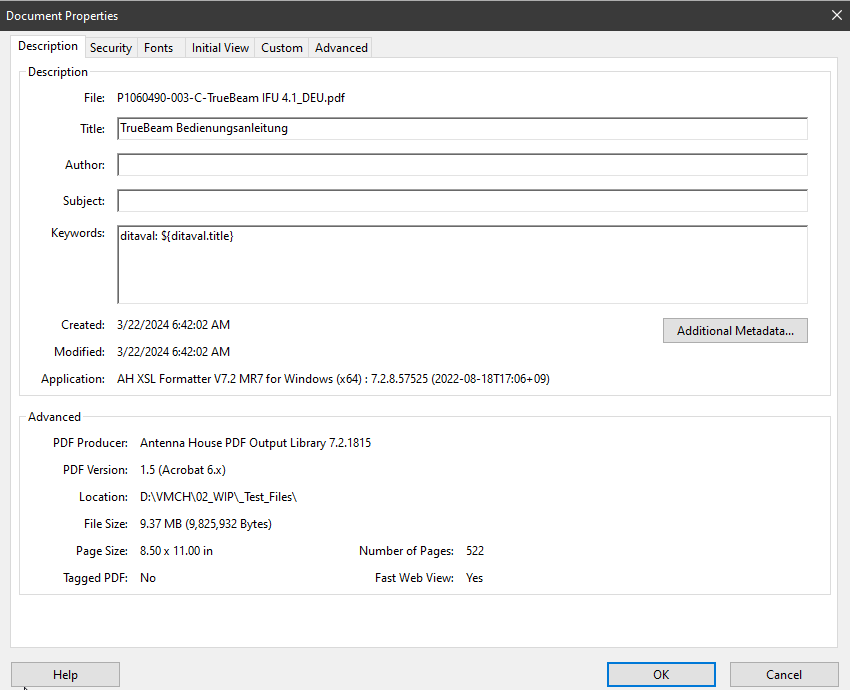
Task: Click into the Keywords text area
Action: [x=462, y=265]
